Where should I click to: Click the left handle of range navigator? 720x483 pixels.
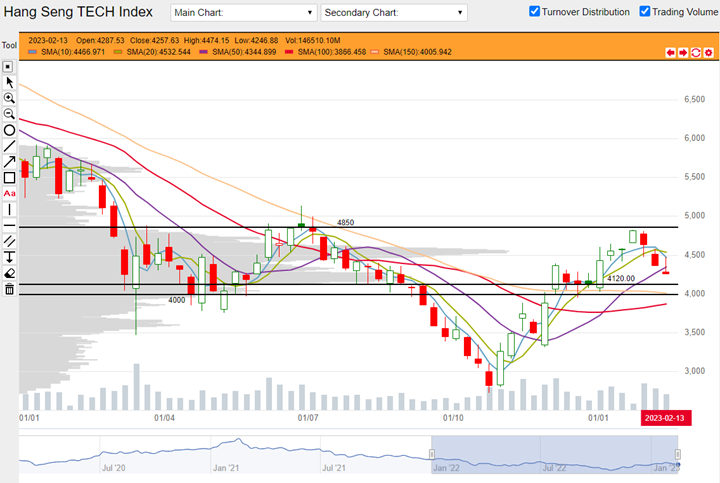pyautogui.click(x=432, y=454)
